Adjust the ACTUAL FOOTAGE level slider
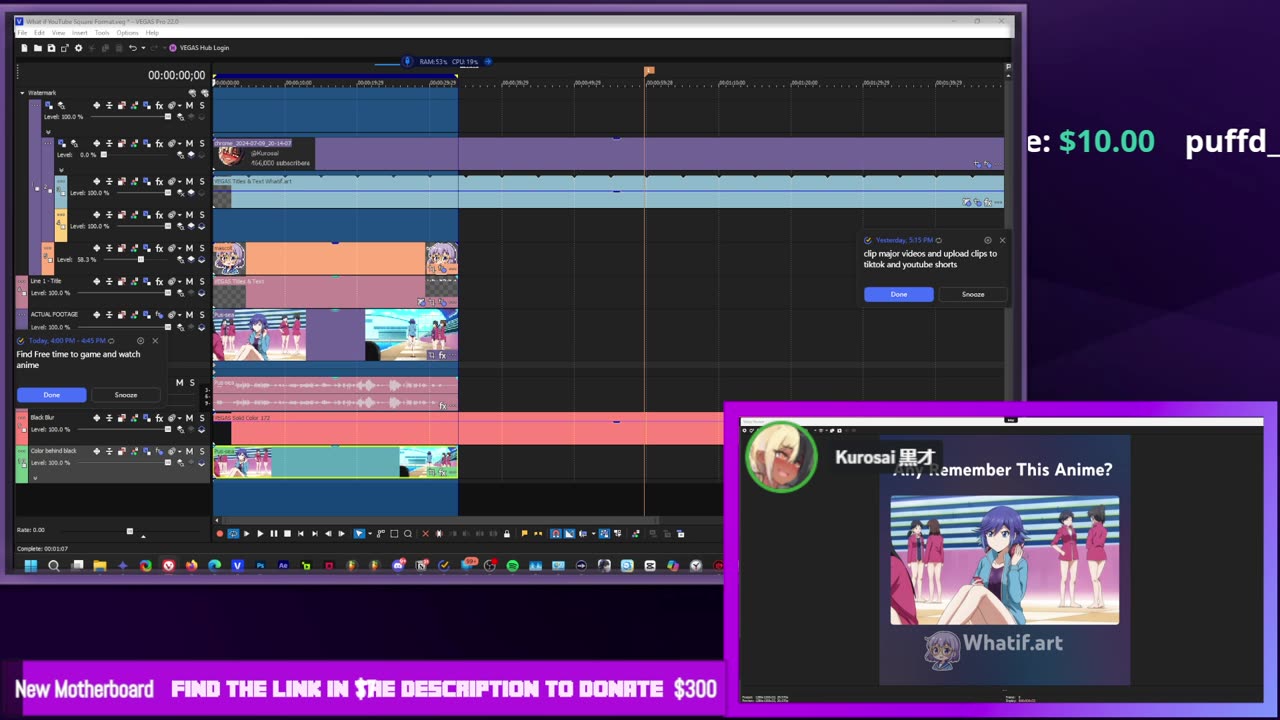1280x720 pixels. point(168,327)
